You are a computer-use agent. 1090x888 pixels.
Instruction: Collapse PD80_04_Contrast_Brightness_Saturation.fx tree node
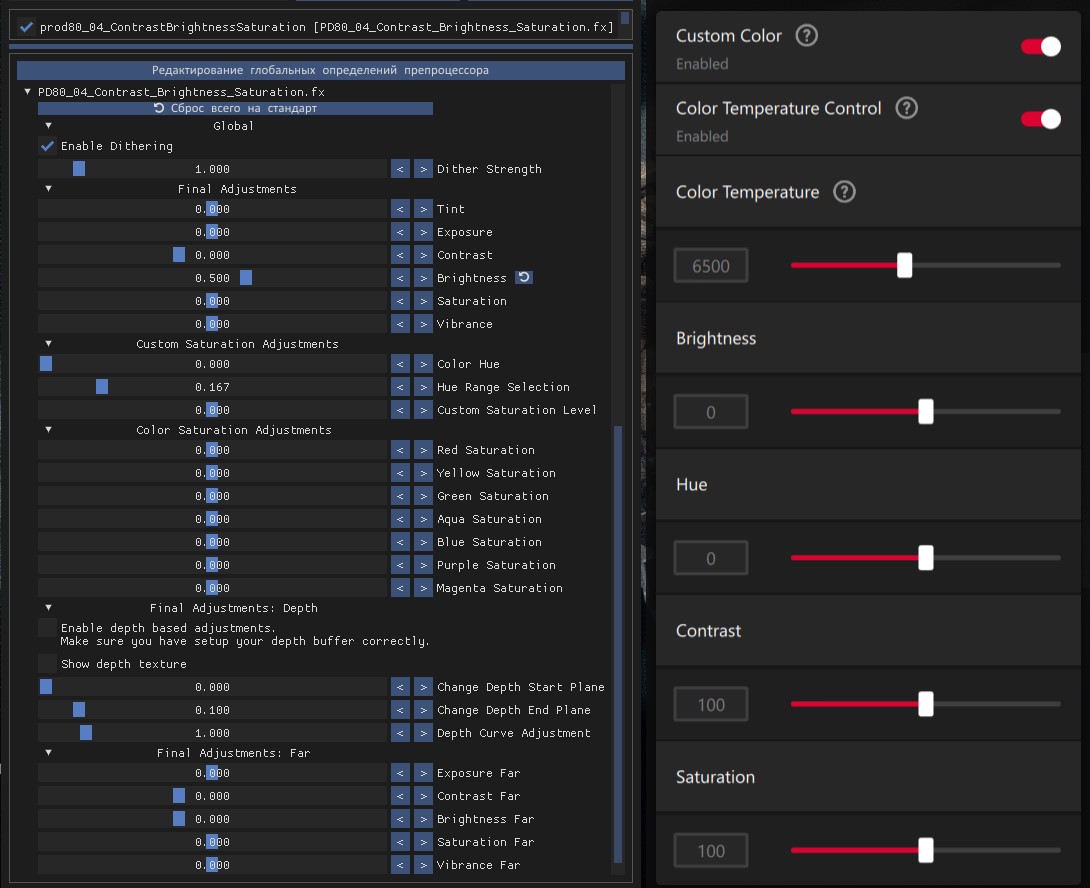(x=28, y=92)
